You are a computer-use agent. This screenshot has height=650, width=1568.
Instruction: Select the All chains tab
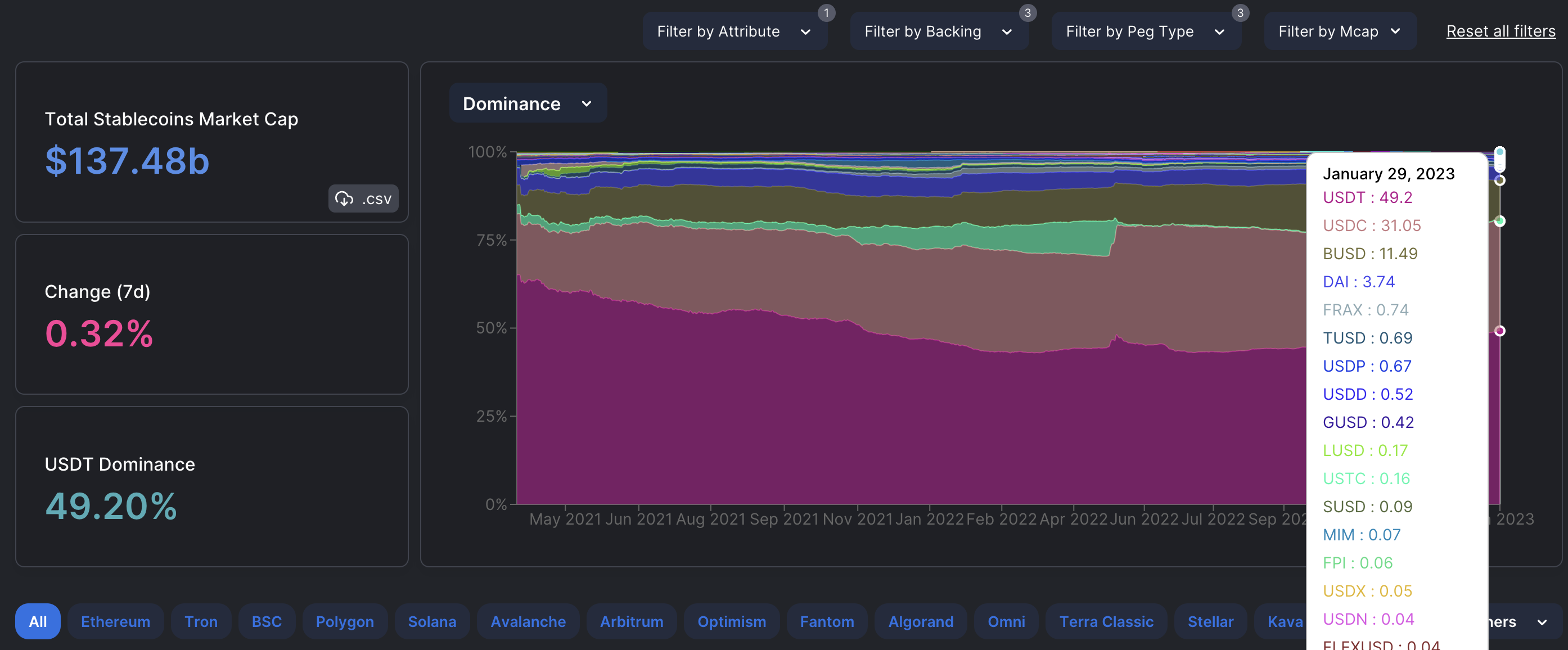pyautogui.click(x=38, y=621)
